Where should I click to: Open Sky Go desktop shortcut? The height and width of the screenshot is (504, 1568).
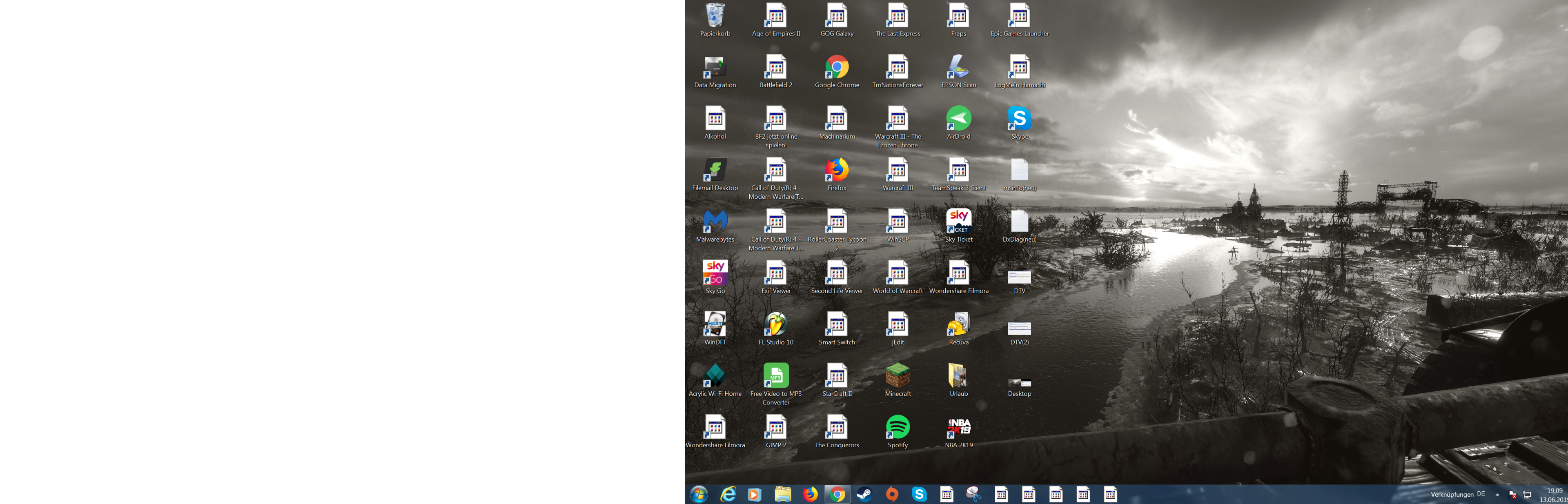(715, 273)
